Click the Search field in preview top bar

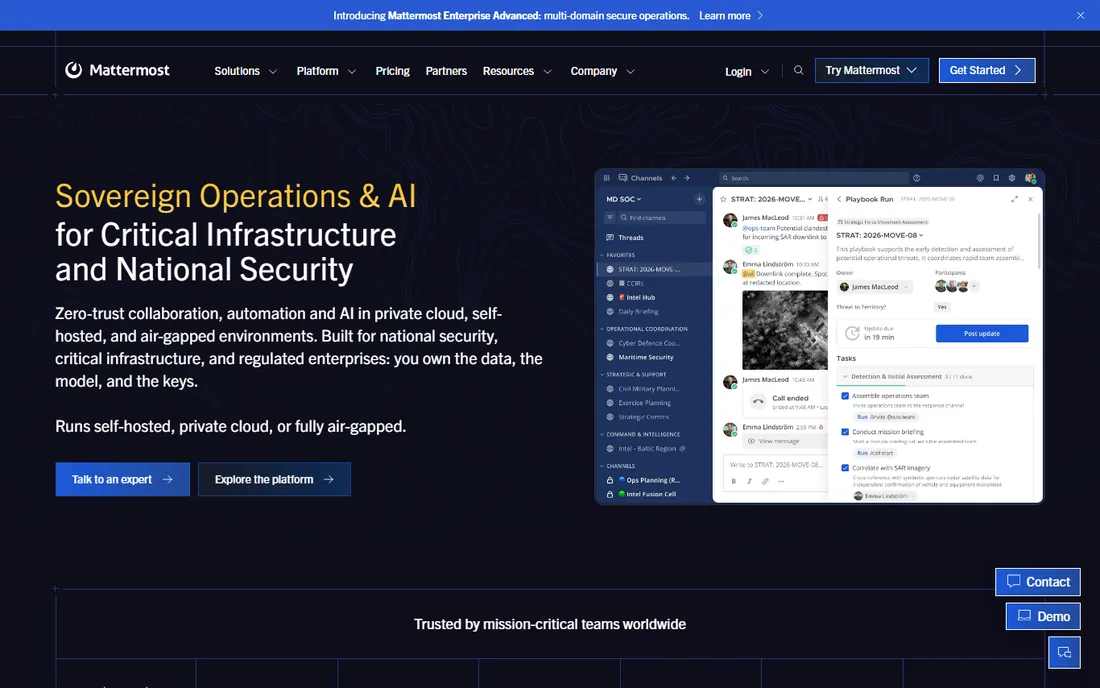812,178
